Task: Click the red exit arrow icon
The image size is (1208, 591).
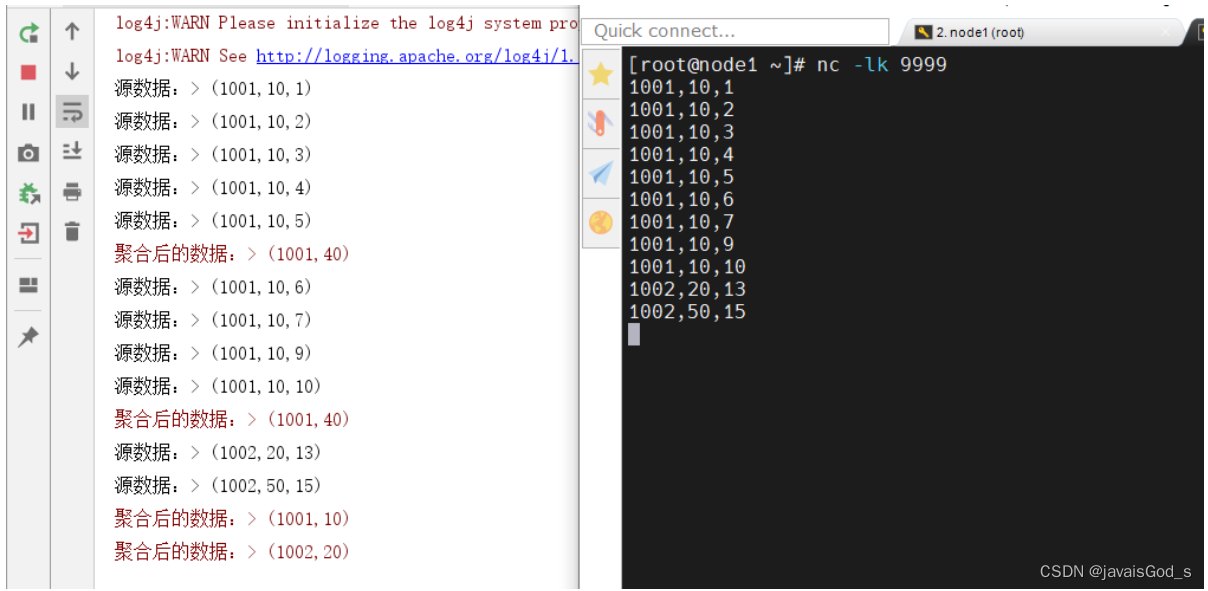Action: click(29, 234)
